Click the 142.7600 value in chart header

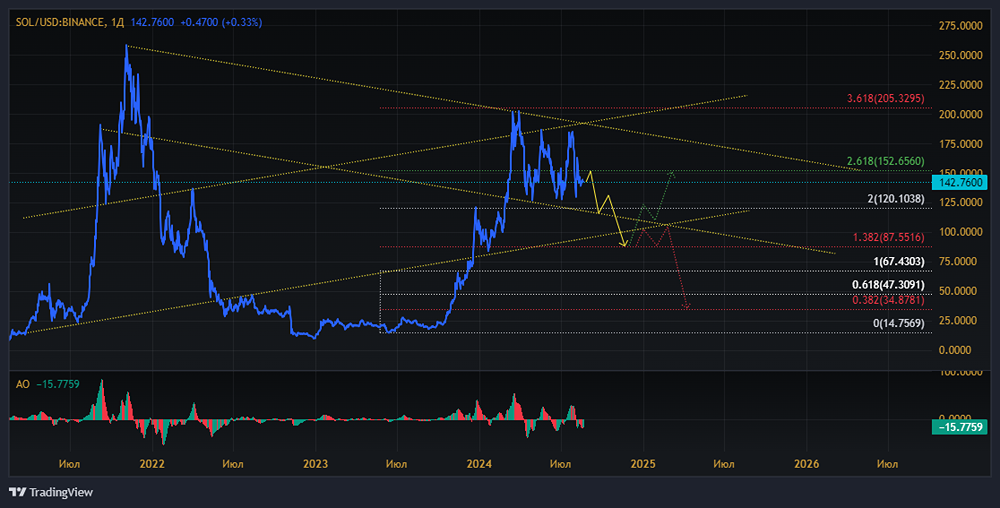152,22
